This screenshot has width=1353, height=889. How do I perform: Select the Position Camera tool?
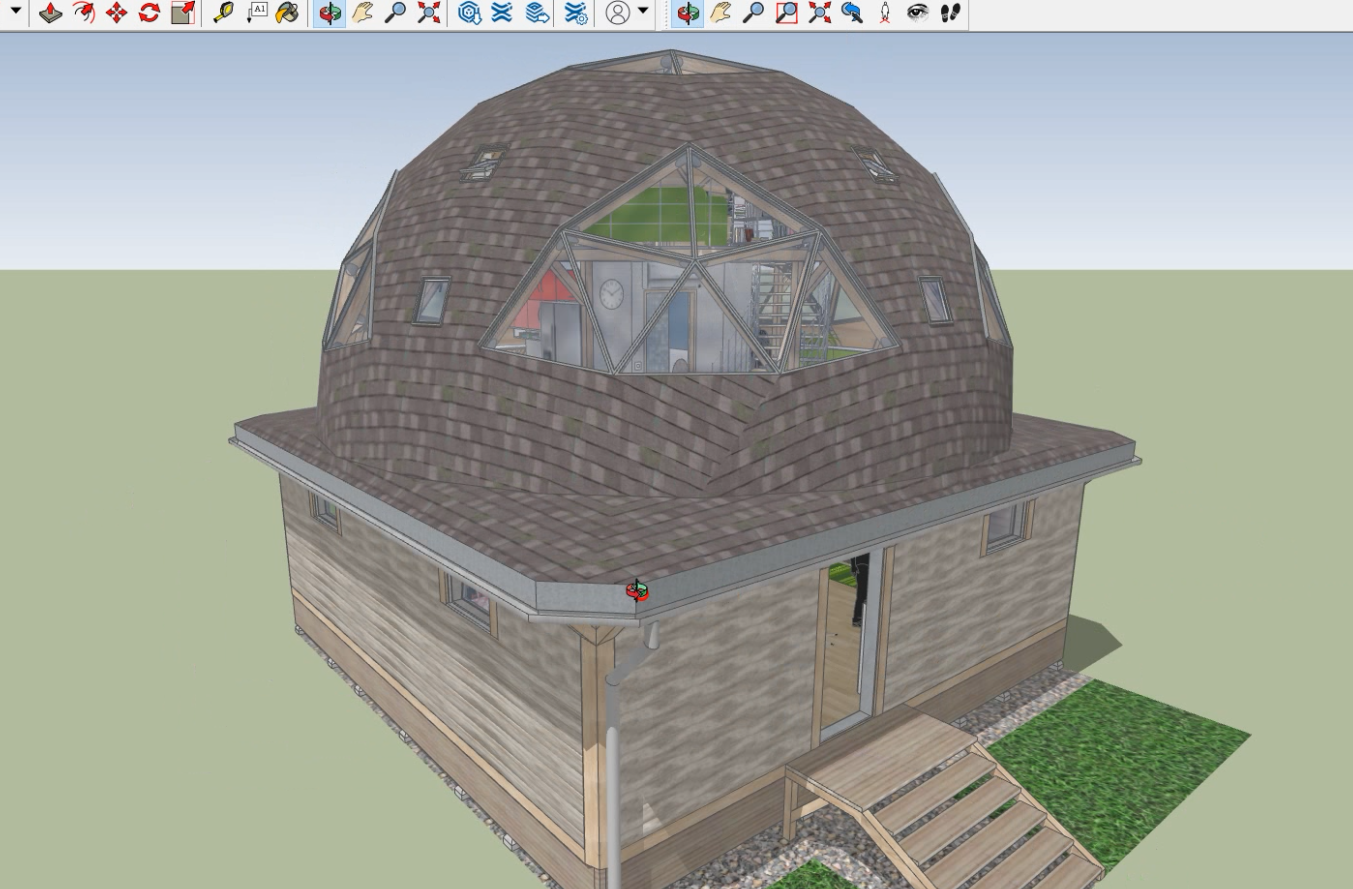885,12
